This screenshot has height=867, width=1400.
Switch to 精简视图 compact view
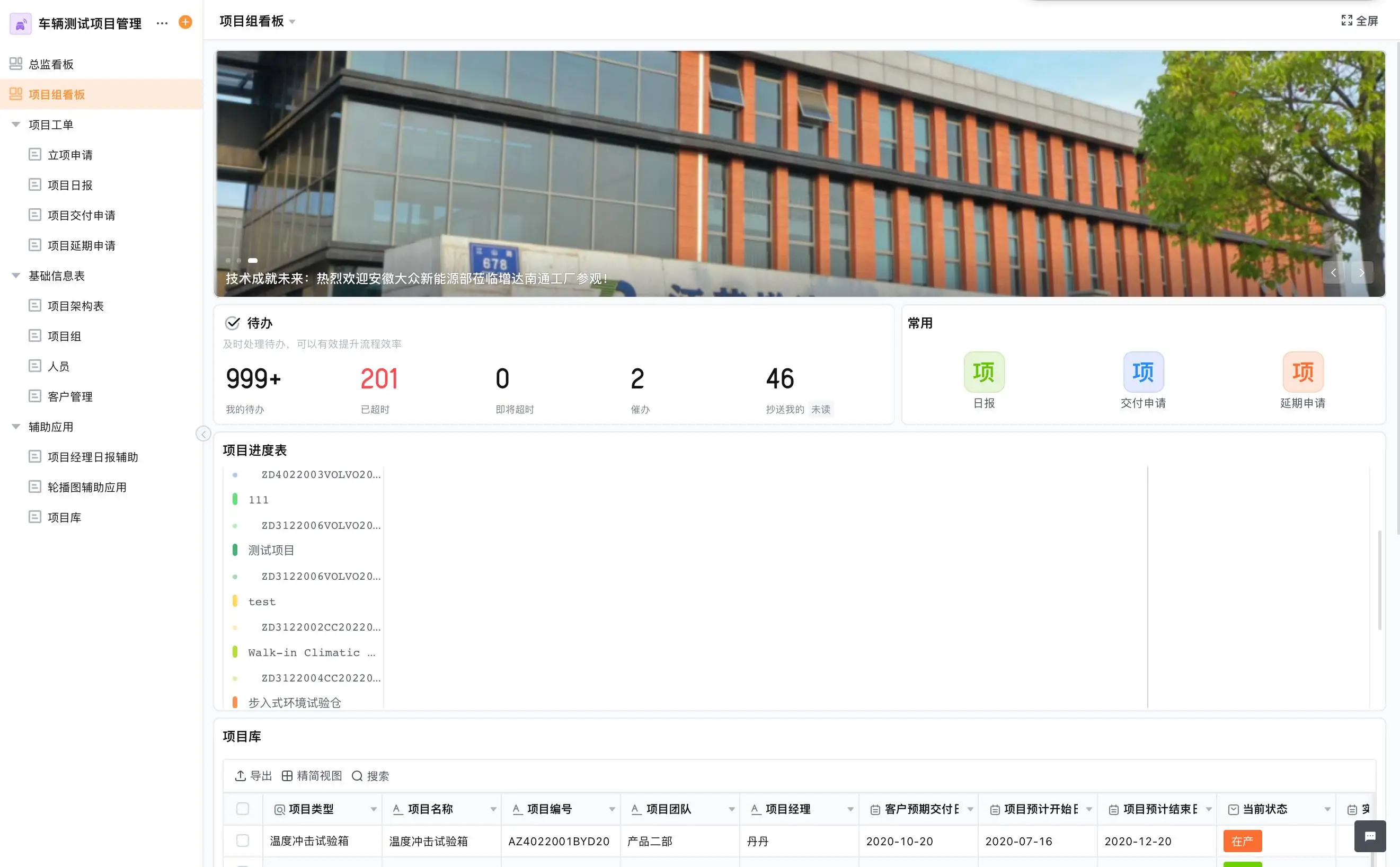point(311,776)
